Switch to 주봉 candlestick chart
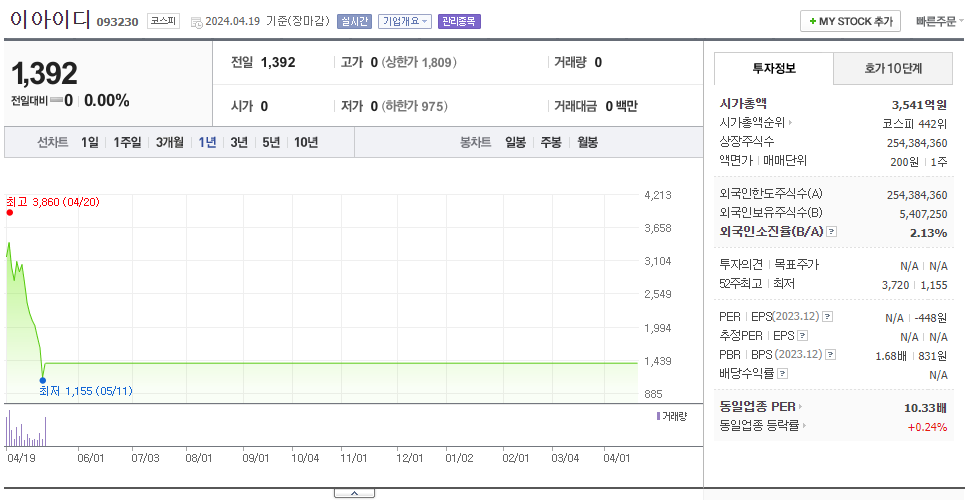968x500 pixels. tap(551, 143)
